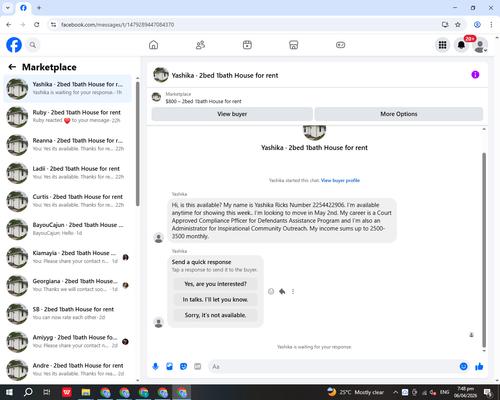React to the quick response message with emoji

pyautogui.click(x=271, y=292)
